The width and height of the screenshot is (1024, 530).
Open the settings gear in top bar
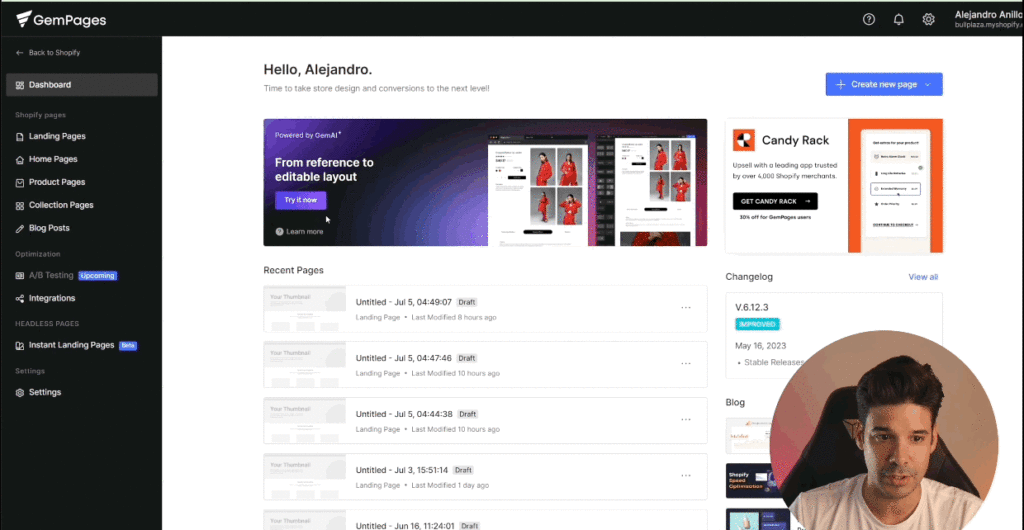pyautogui.click(x=928, y=20)
